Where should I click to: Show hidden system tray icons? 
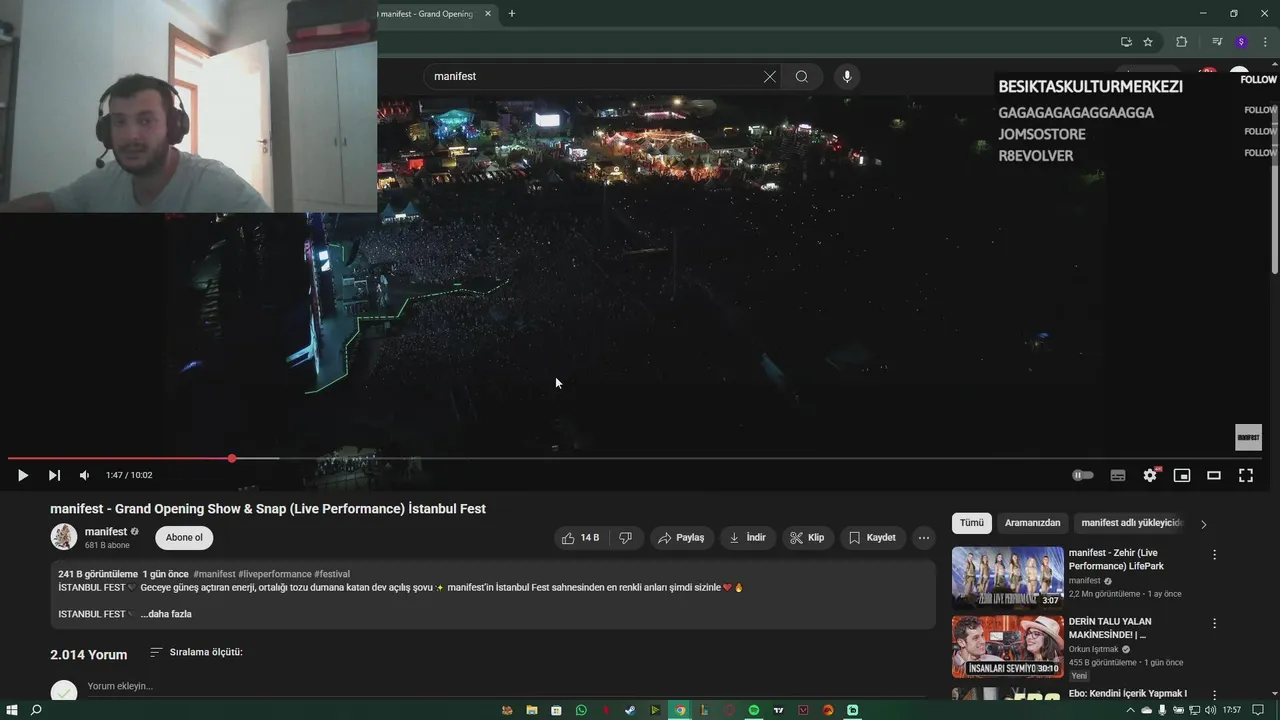point(1131,710)
